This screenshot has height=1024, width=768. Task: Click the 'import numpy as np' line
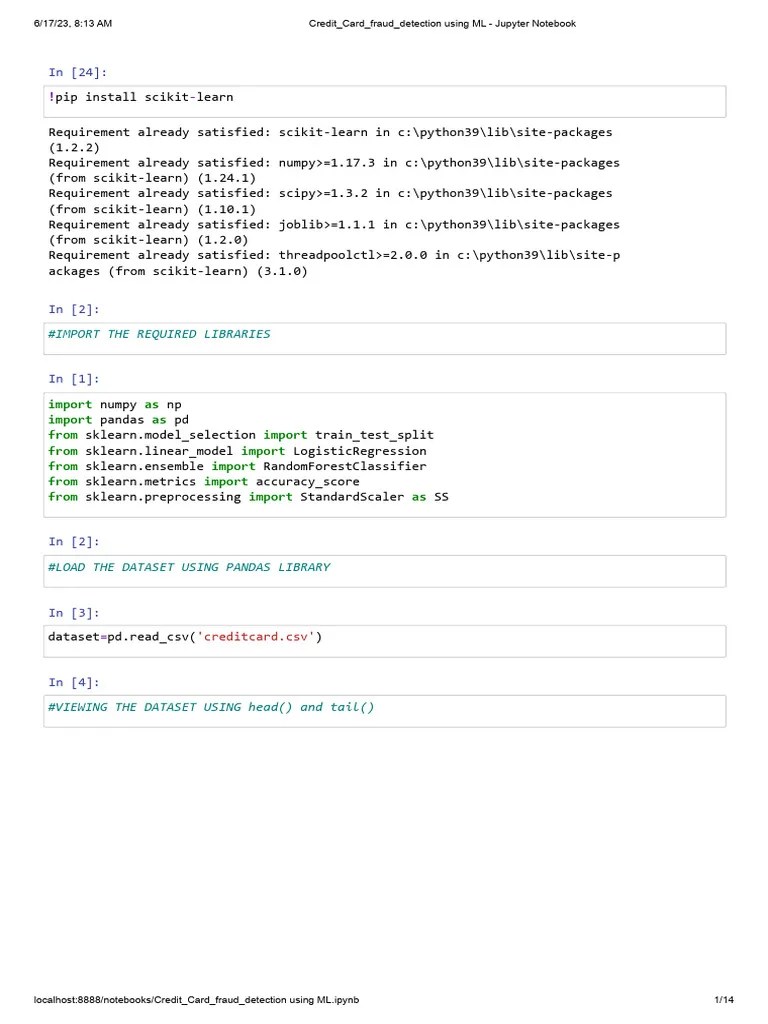pyautogui.click(x=115, y=404)
